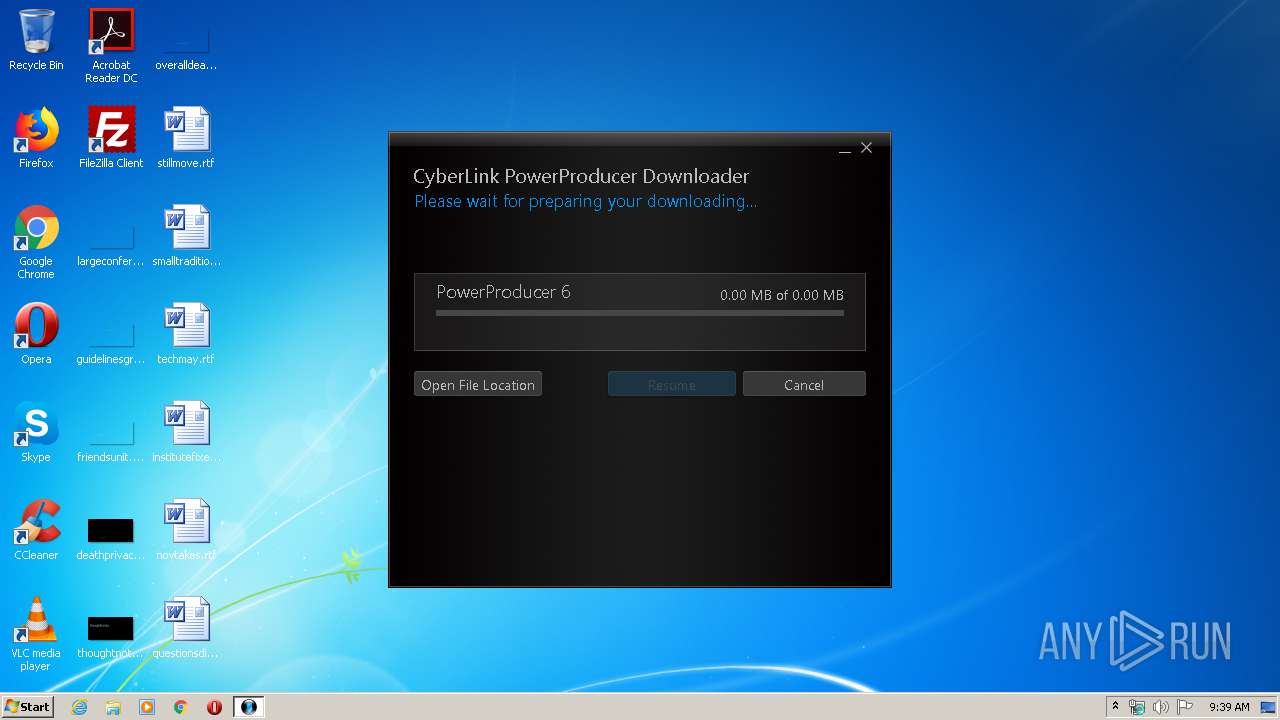Select novtakes.rtf document icon

click(186, 530)
